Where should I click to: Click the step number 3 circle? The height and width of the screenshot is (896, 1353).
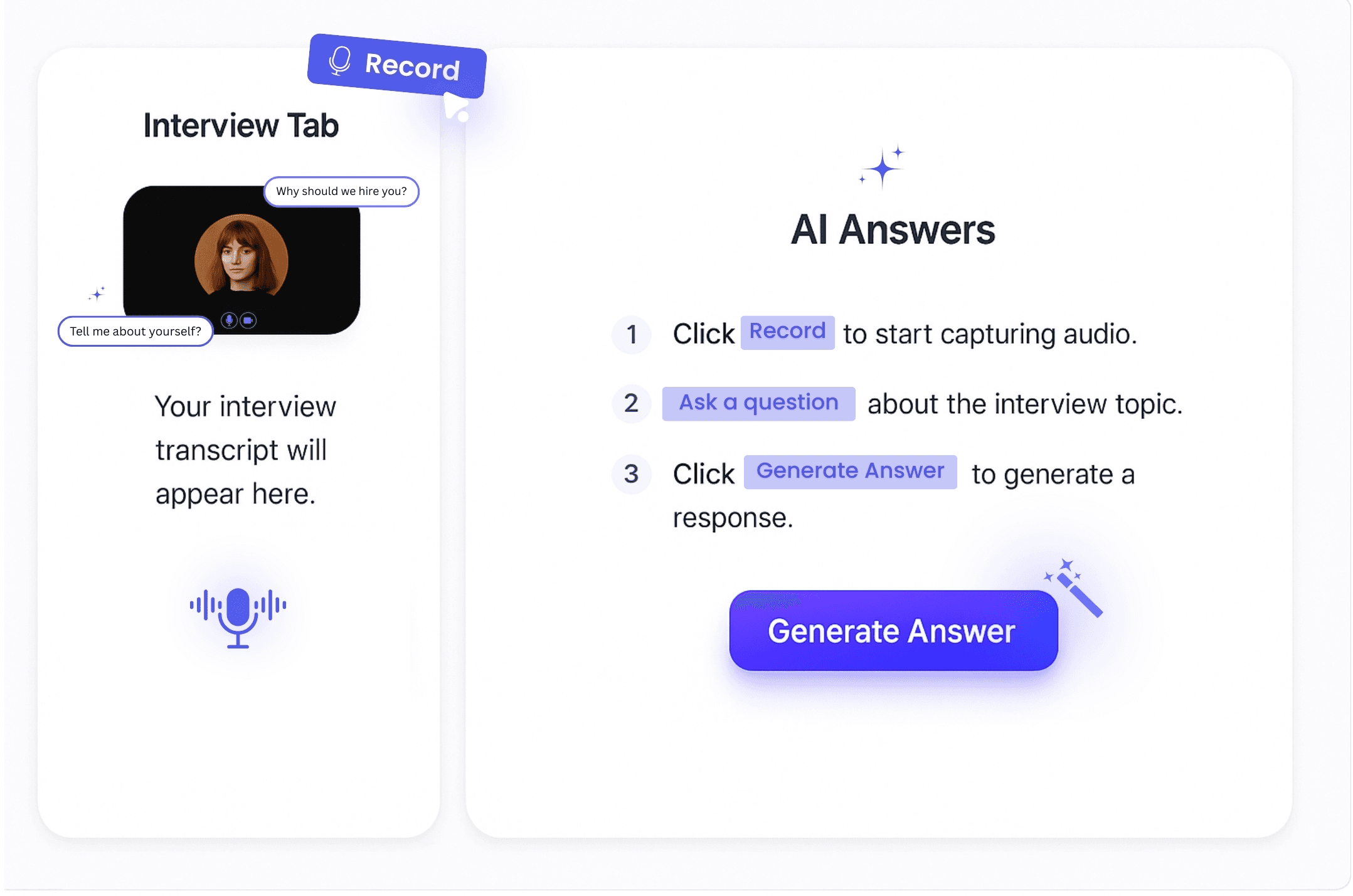631,474
